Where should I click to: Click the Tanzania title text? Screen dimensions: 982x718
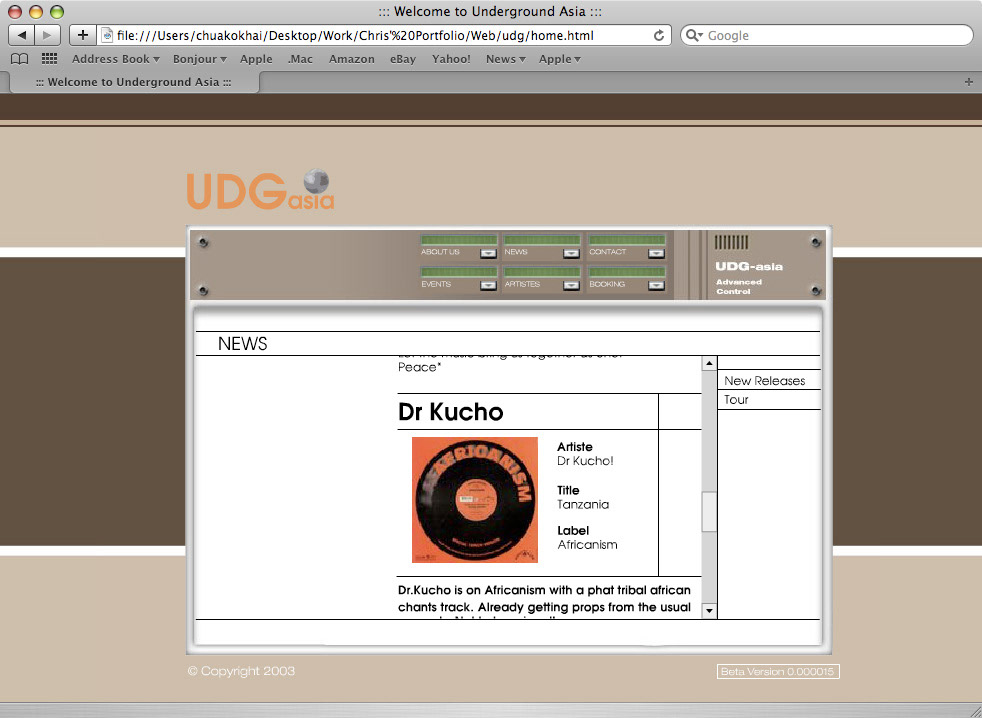coord(583,504)
